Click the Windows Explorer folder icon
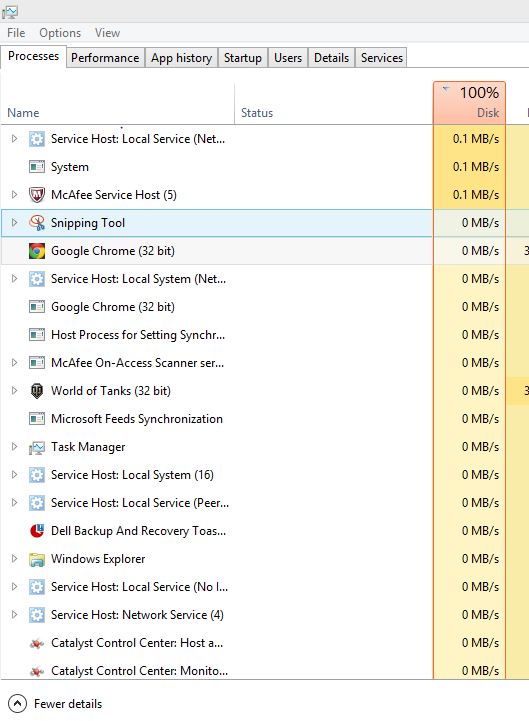529x721 pixels. [x=37, y=559]
